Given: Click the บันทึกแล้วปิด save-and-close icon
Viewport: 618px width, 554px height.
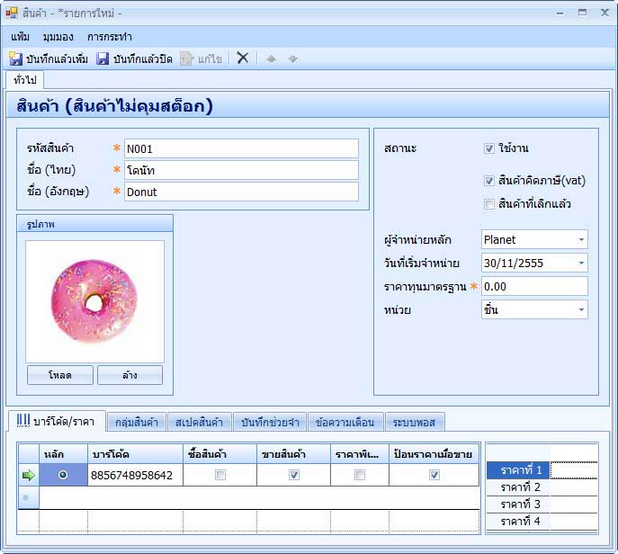Looking at the screenshot, I should tap(103, 59).
